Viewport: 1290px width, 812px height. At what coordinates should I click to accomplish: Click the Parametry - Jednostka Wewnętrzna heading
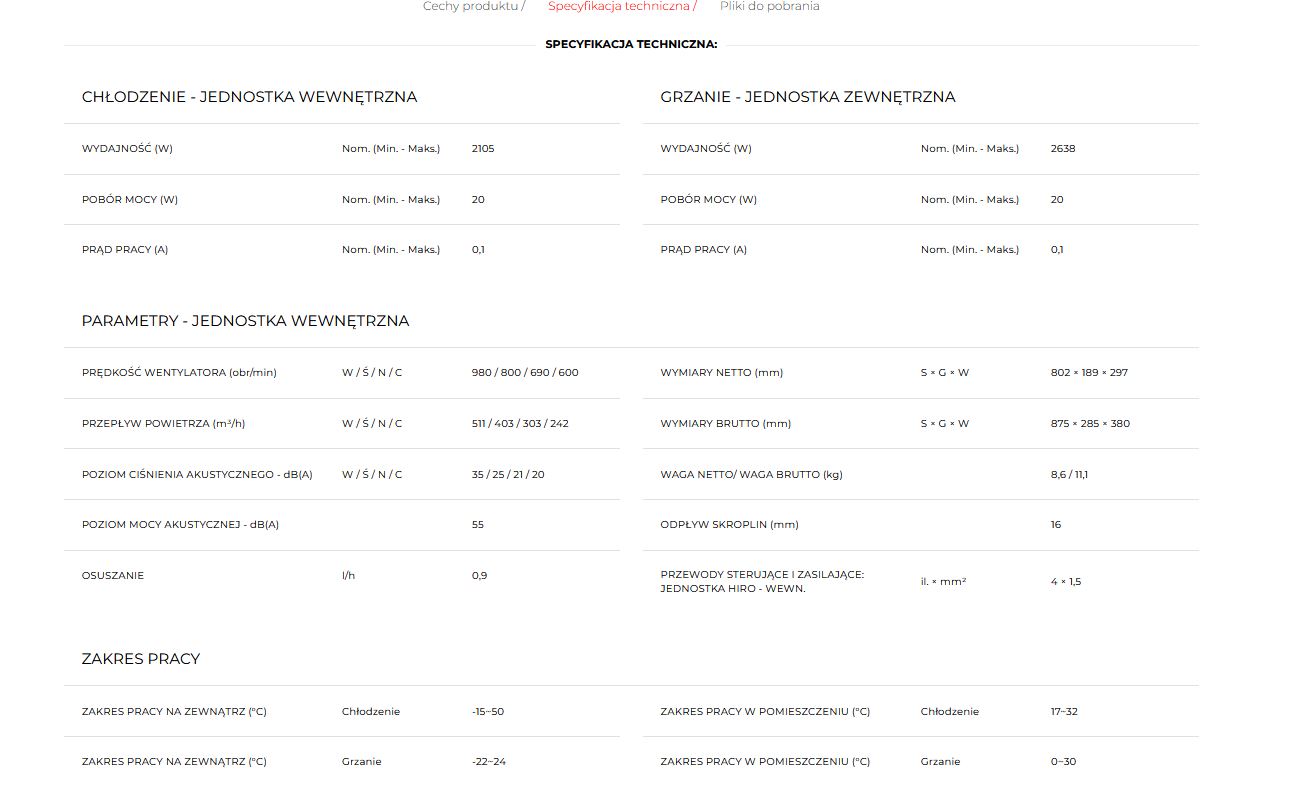245,321
